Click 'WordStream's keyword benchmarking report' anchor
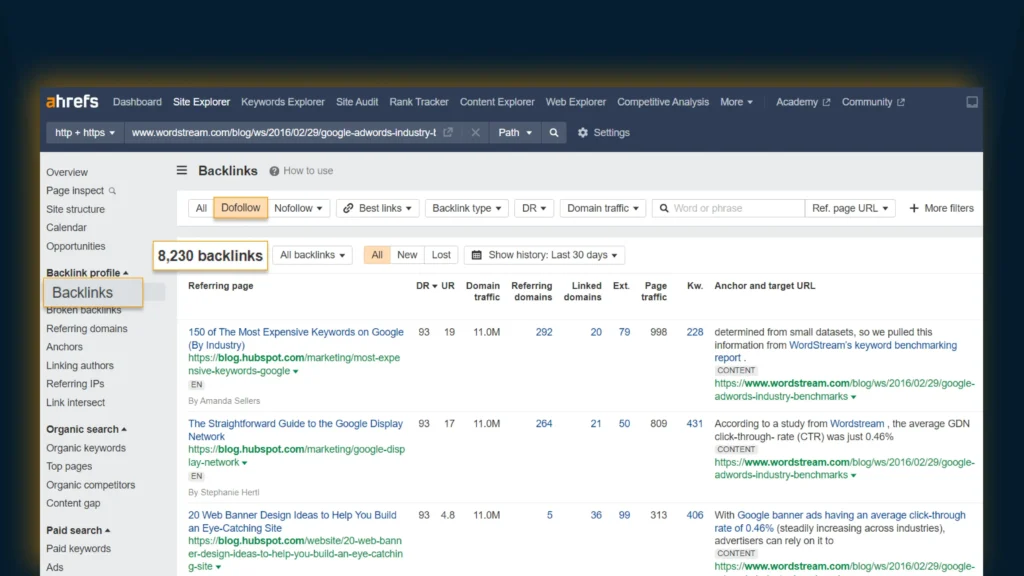 tap(836, 351)
